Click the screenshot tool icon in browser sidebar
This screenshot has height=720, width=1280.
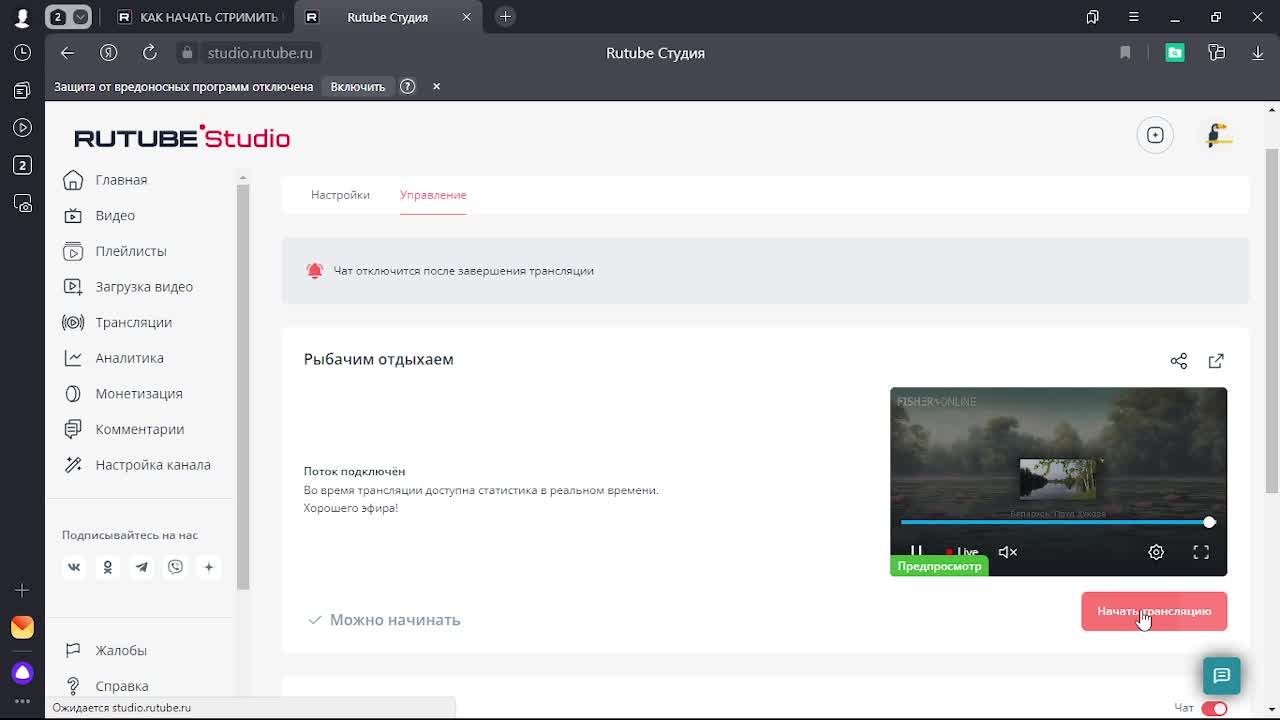[x=22, y=203]
